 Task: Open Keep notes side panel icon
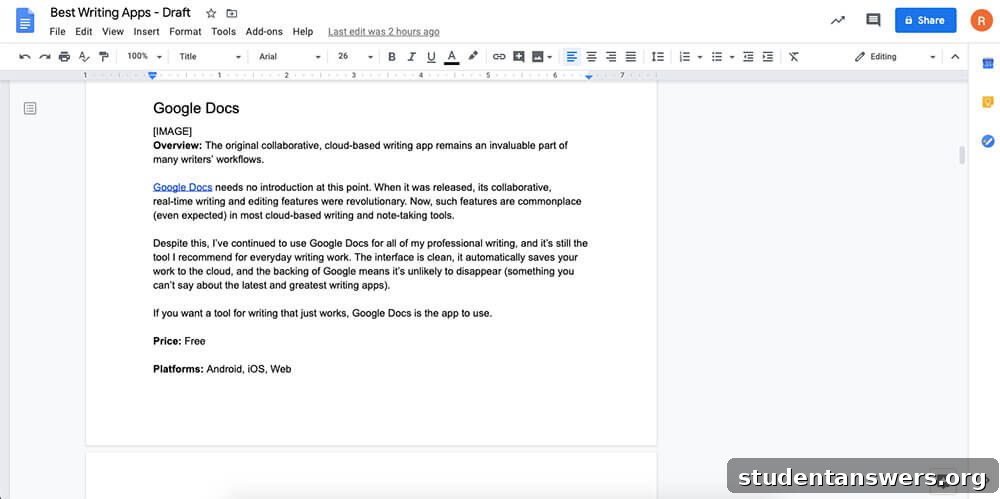tap(988, 102)
